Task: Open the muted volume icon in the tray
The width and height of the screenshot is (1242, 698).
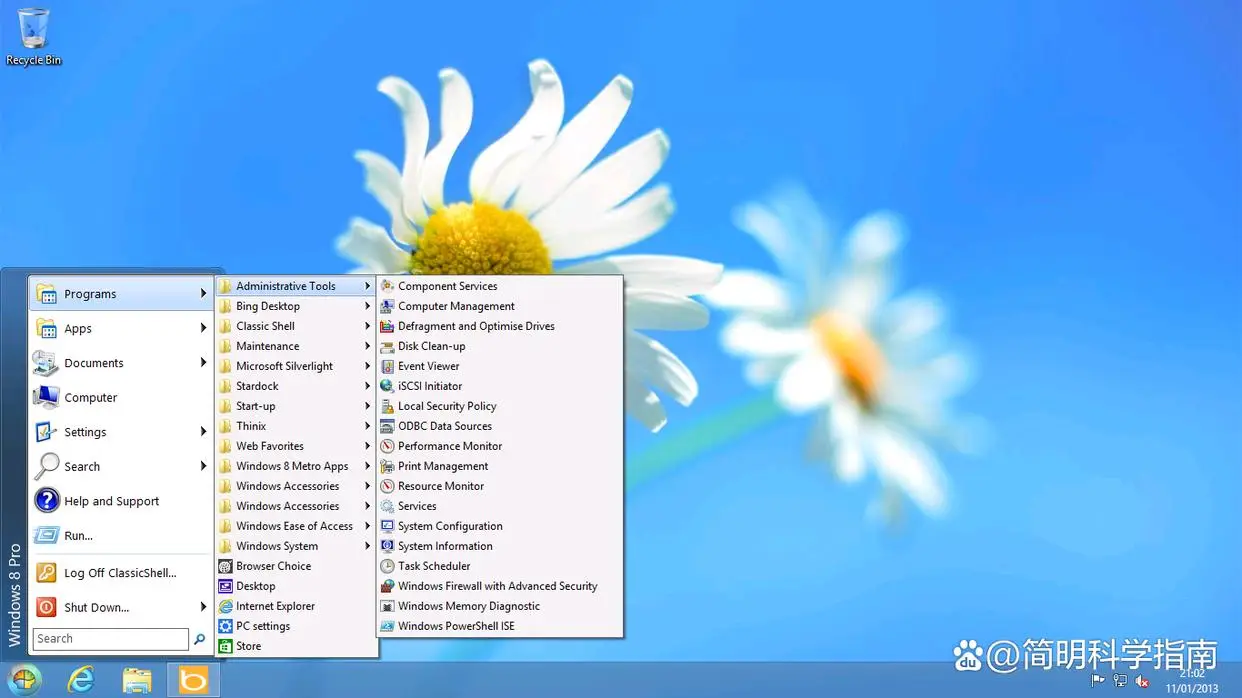Action: (1143, 681)
